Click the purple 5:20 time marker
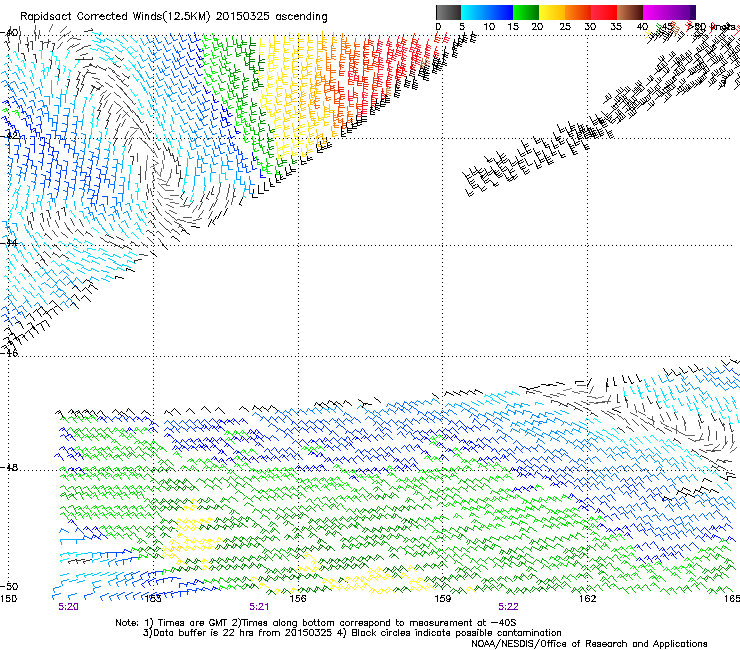 tap(68, 607)
